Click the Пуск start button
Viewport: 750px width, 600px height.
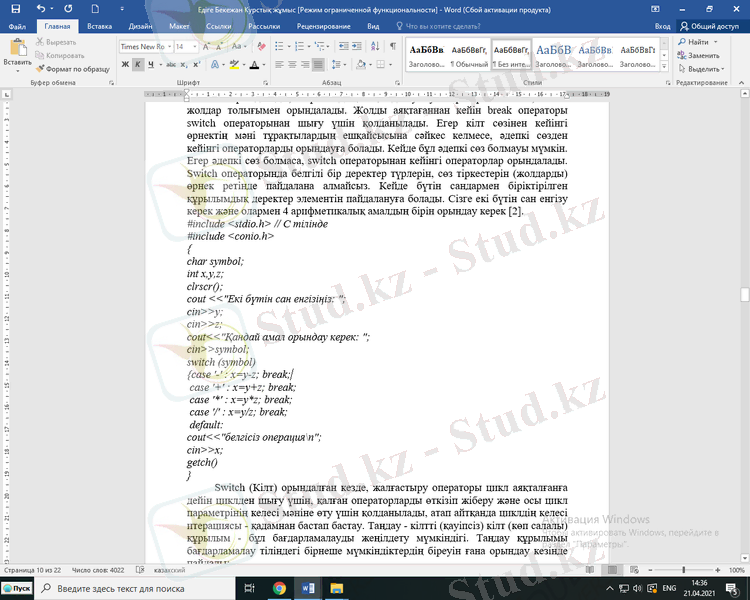17,589
